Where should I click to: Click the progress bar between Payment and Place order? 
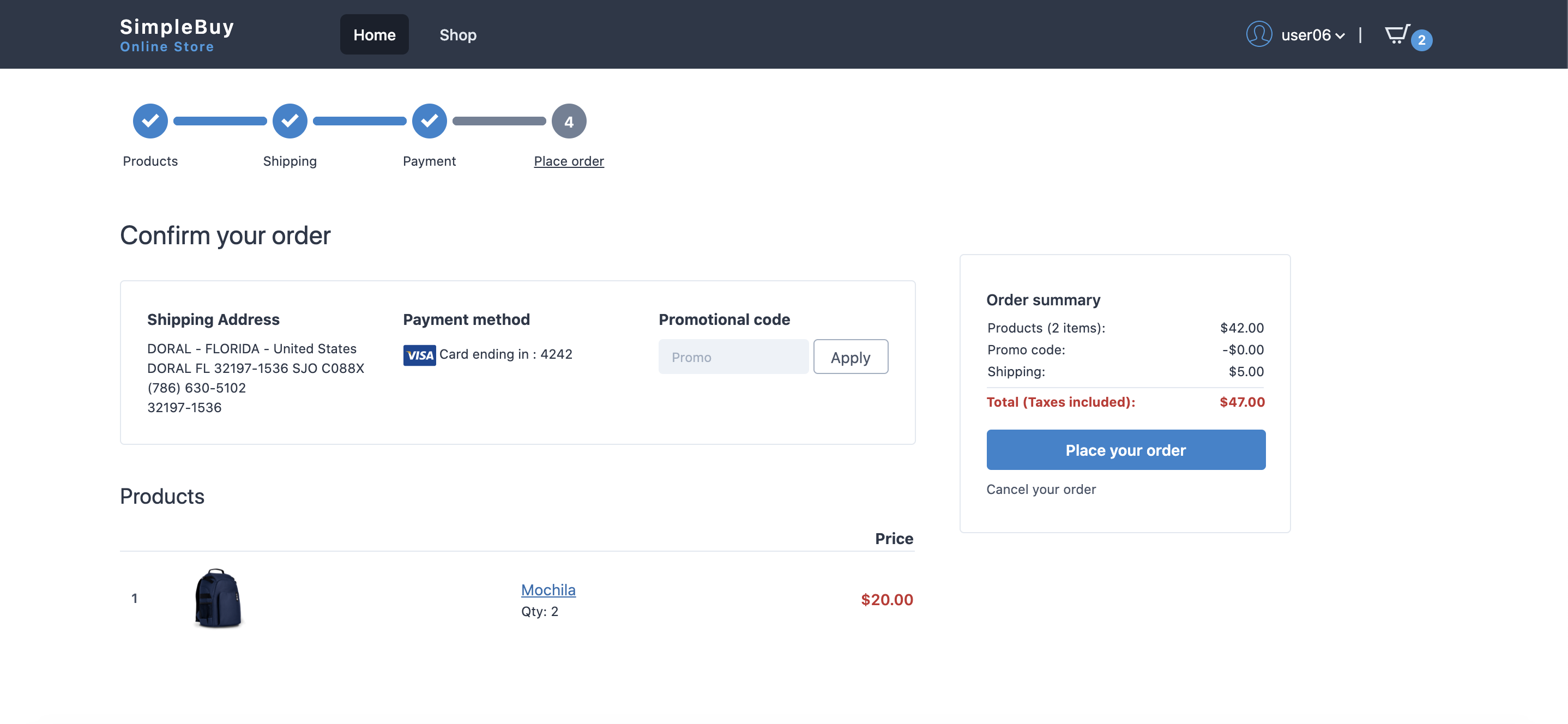tap(498, 121)
